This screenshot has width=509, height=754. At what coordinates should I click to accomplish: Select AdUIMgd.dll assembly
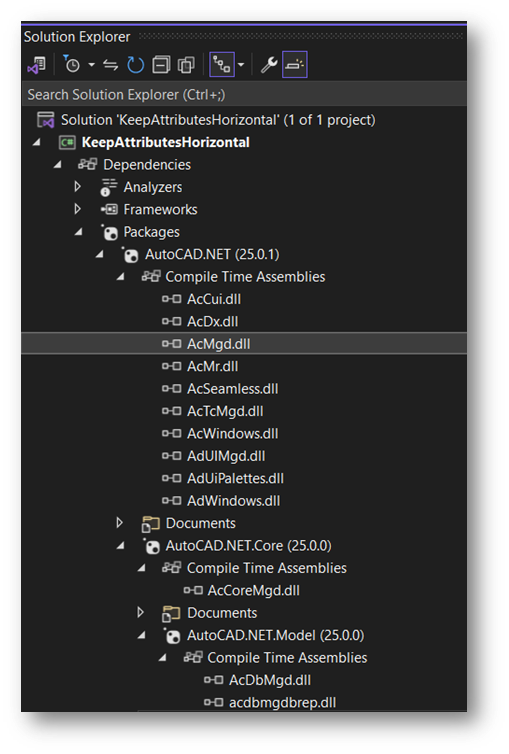point(226,456)
